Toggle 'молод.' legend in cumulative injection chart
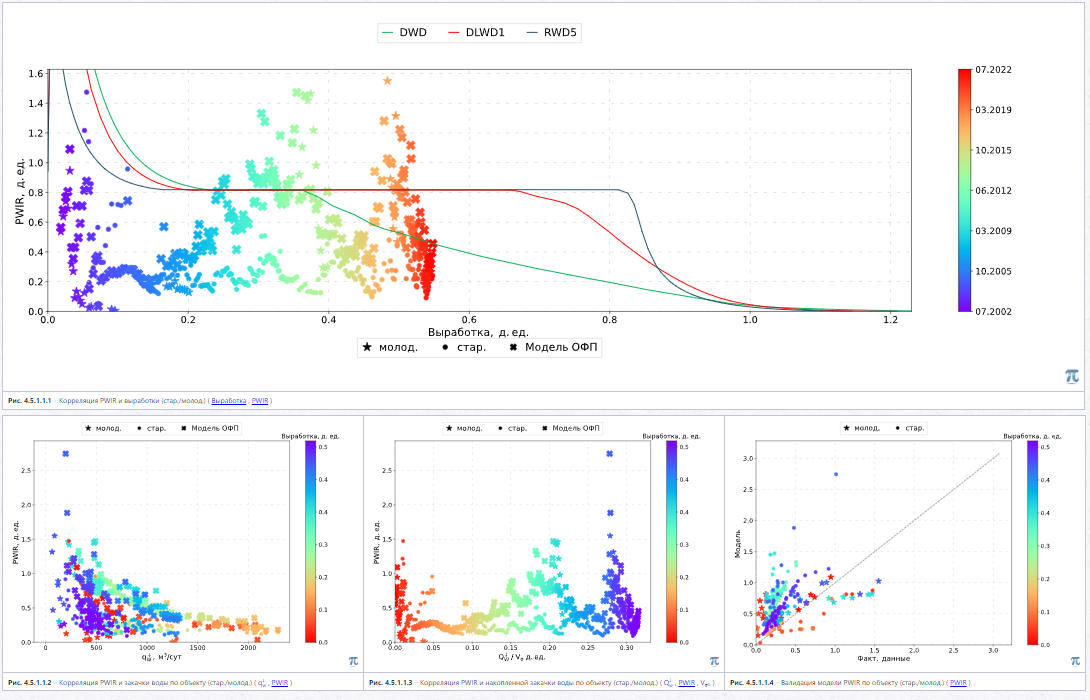 coord(464,428)
